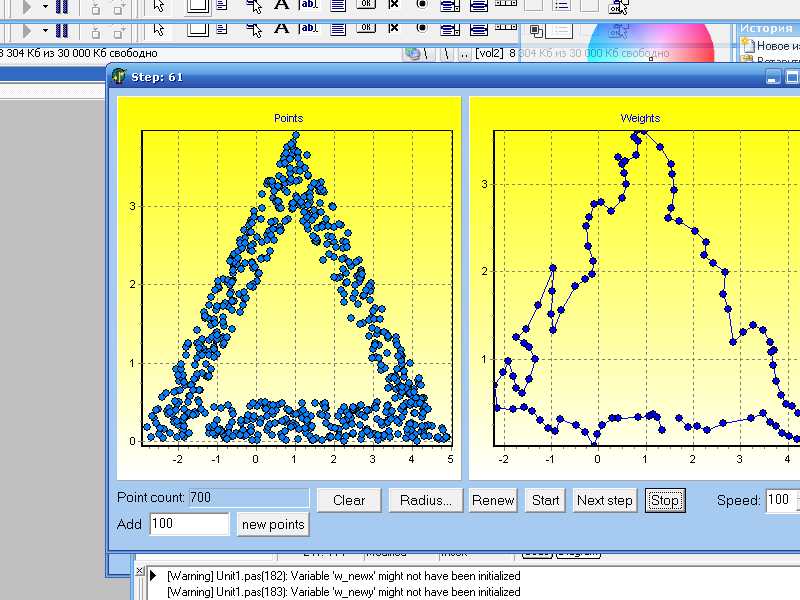
Task: Select the RadioButton component in palette
Action: [x=421, y=28]
